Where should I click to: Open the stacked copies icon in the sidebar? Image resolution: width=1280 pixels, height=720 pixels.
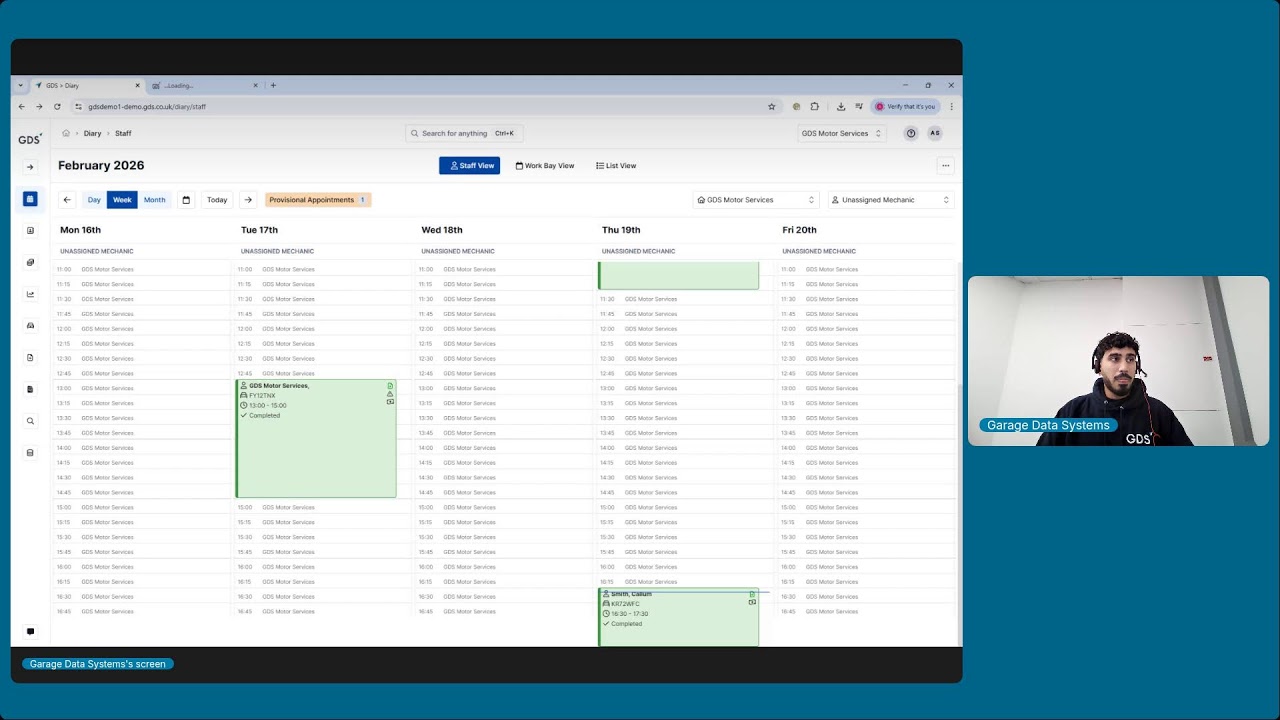tap(30, 262)
